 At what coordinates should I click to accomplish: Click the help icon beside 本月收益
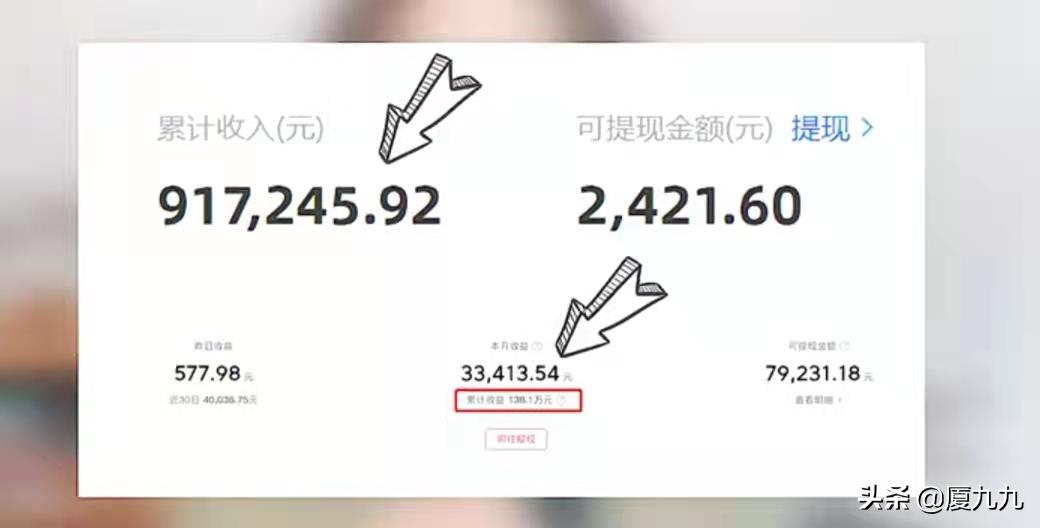click(x=538, y=346)
